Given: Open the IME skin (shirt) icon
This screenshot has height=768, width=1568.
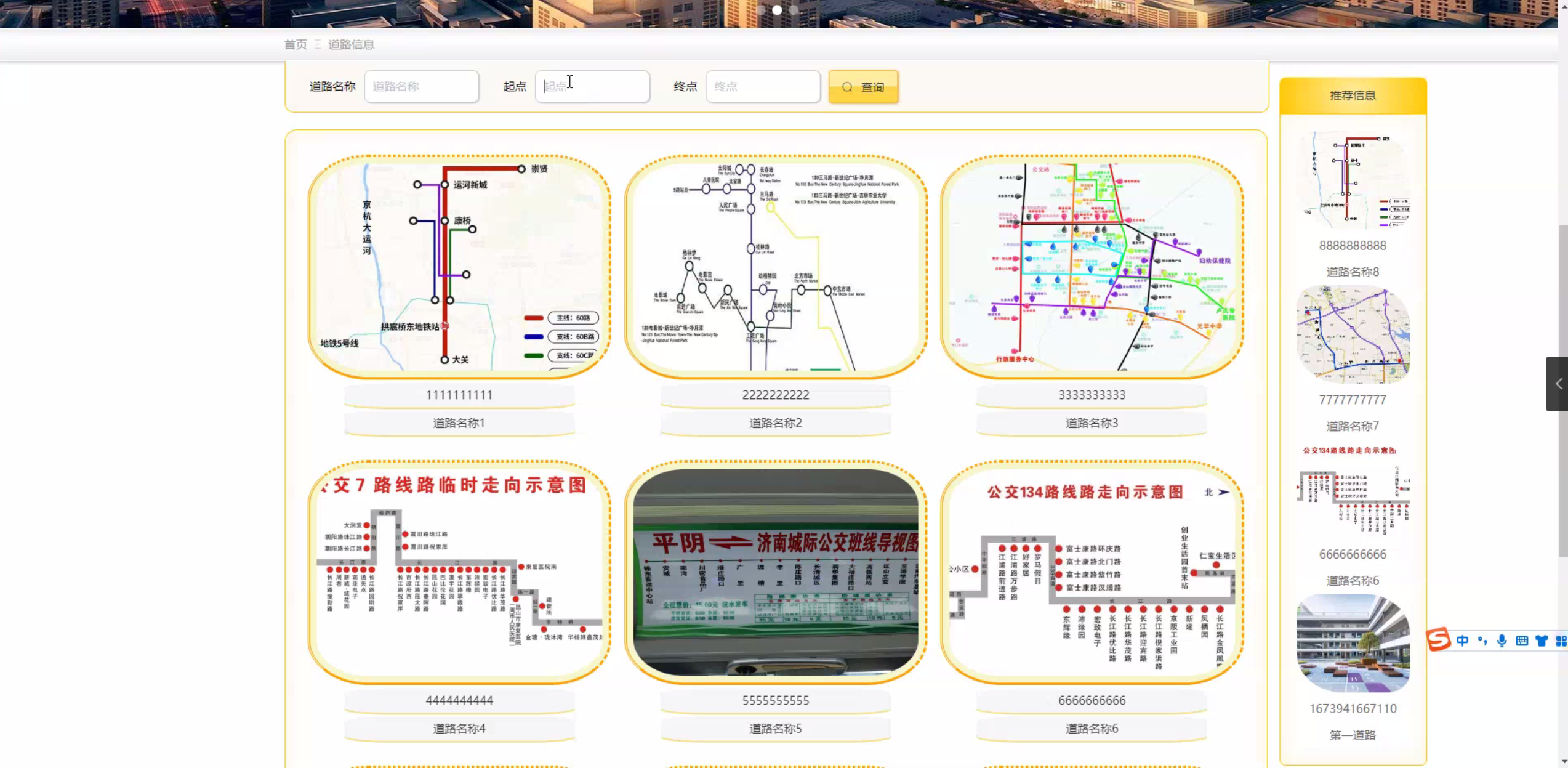Looking at the screenshot, I should click(x=1541, y=641).
